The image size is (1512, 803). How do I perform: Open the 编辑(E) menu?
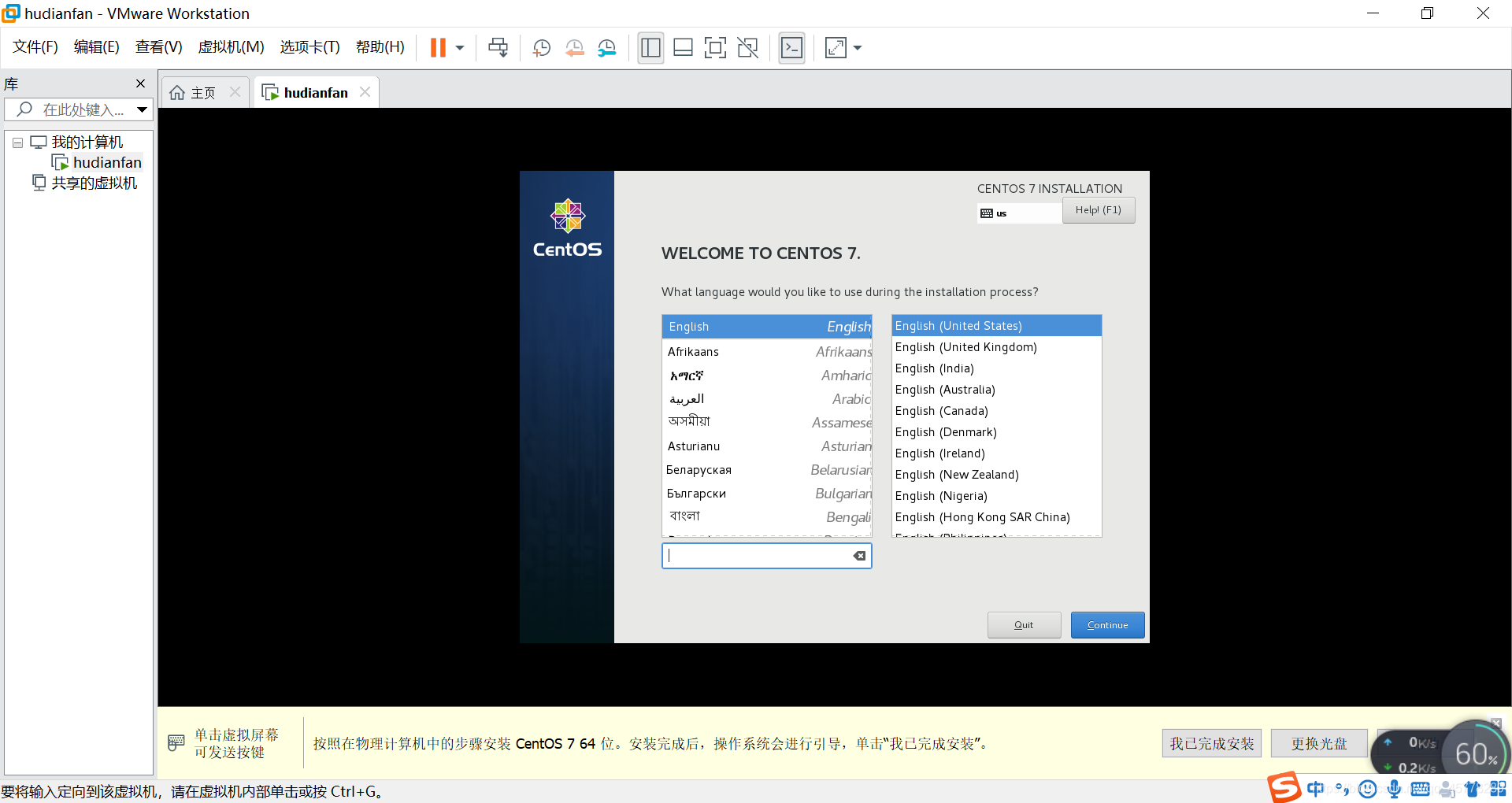(x=97, y=47)
